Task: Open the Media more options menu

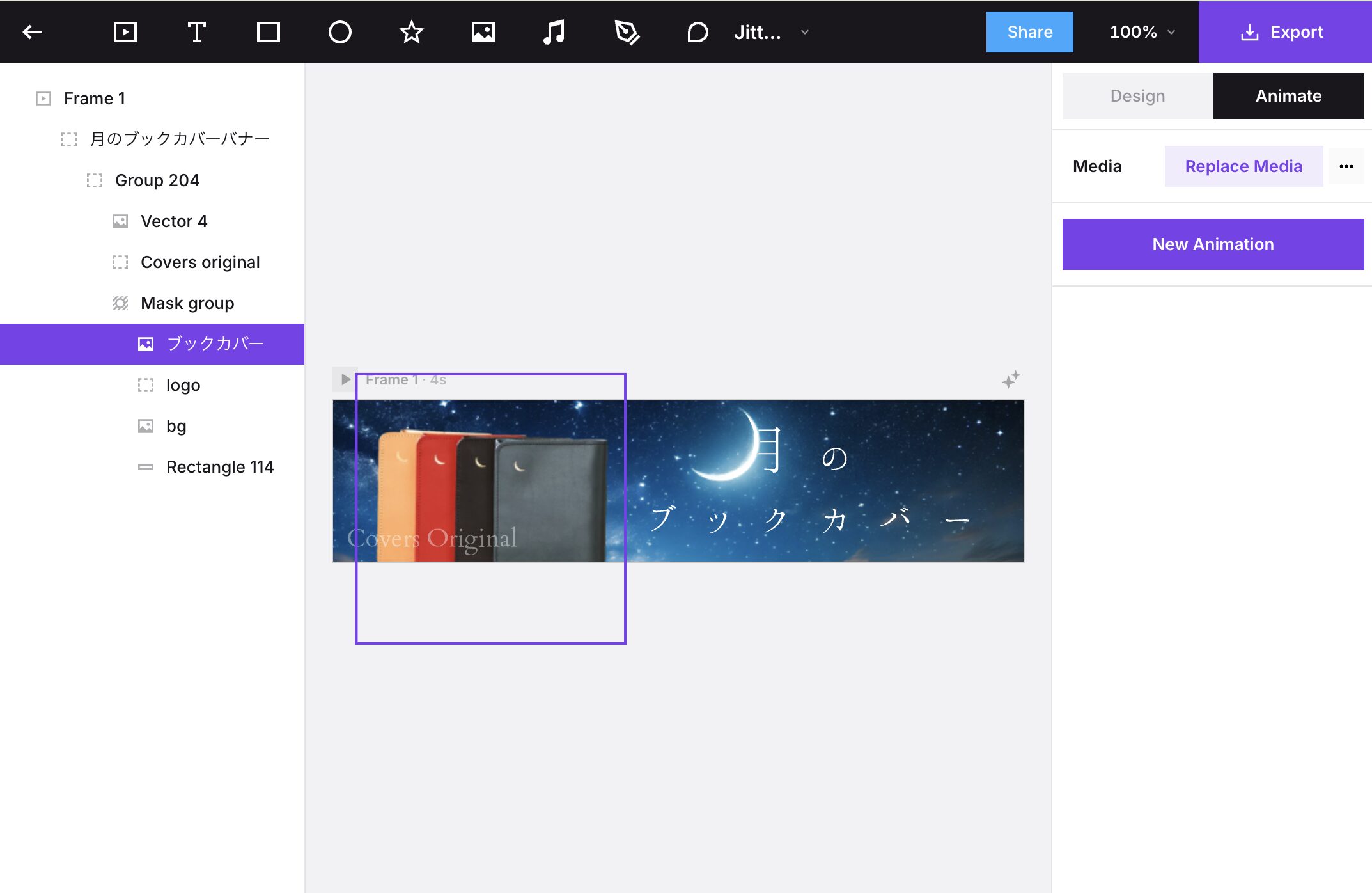Action: 1346,166
